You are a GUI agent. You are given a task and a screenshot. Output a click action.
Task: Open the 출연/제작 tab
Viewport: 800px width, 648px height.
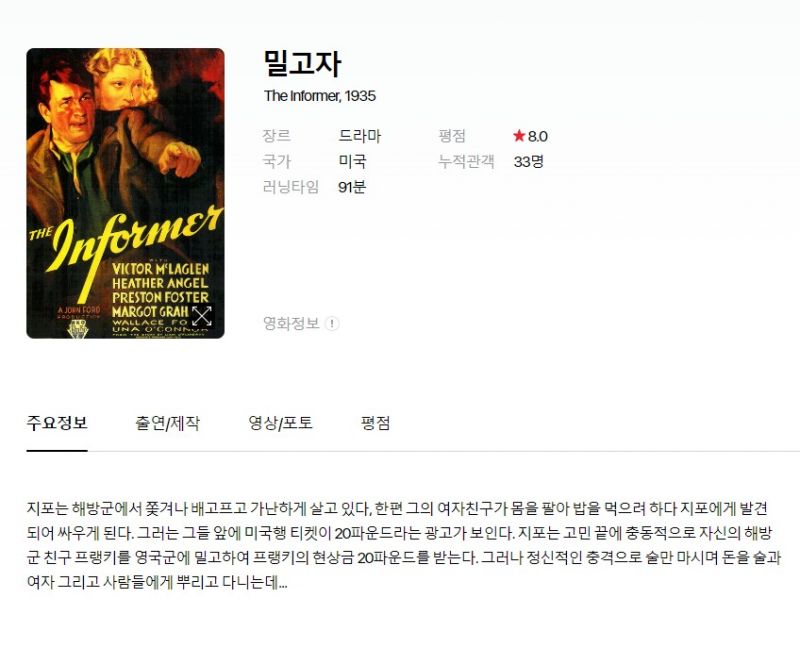click(x=167, y=423)
